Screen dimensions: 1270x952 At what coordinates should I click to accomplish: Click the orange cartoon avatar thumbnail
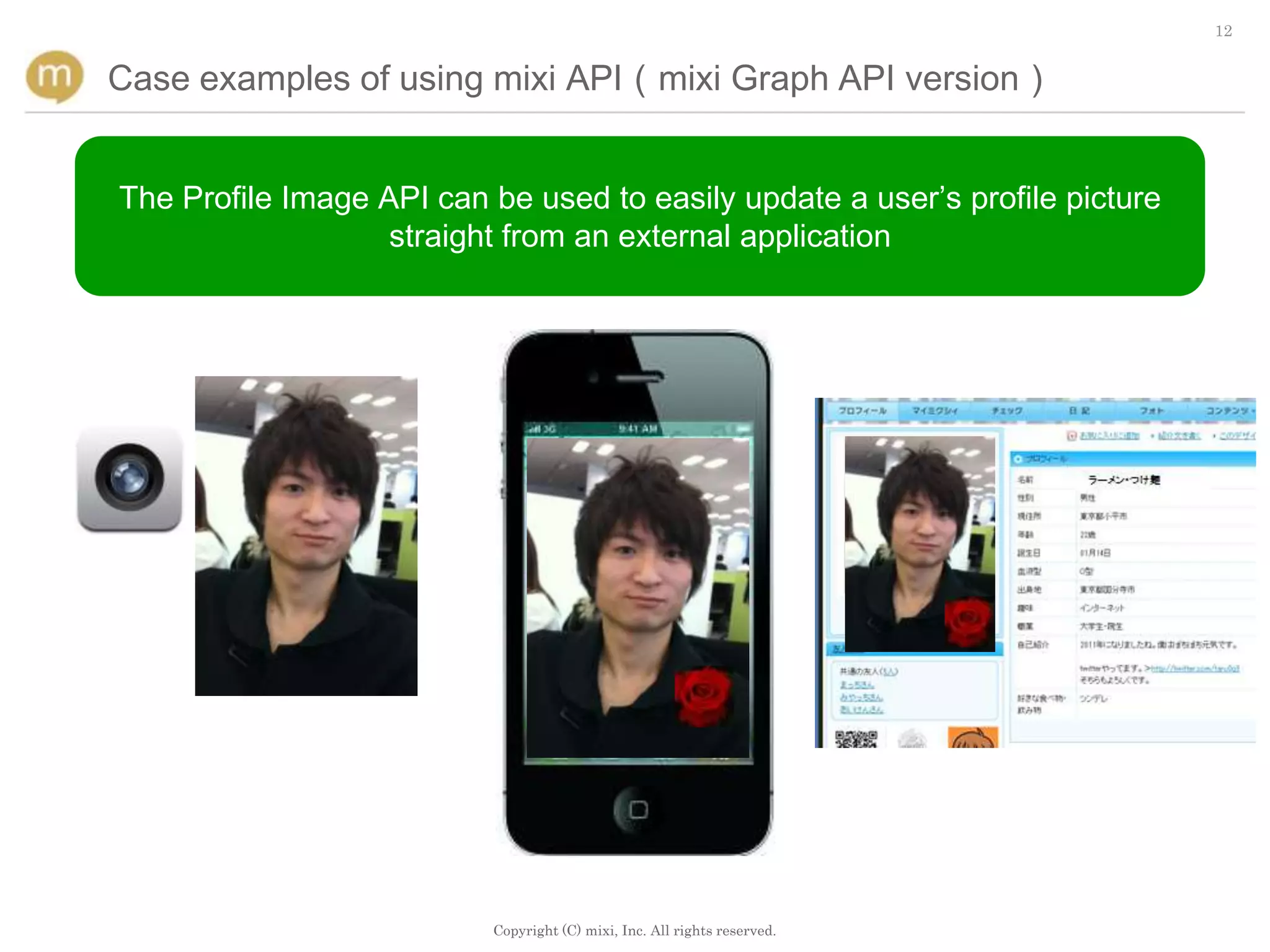tap(972, 738)
